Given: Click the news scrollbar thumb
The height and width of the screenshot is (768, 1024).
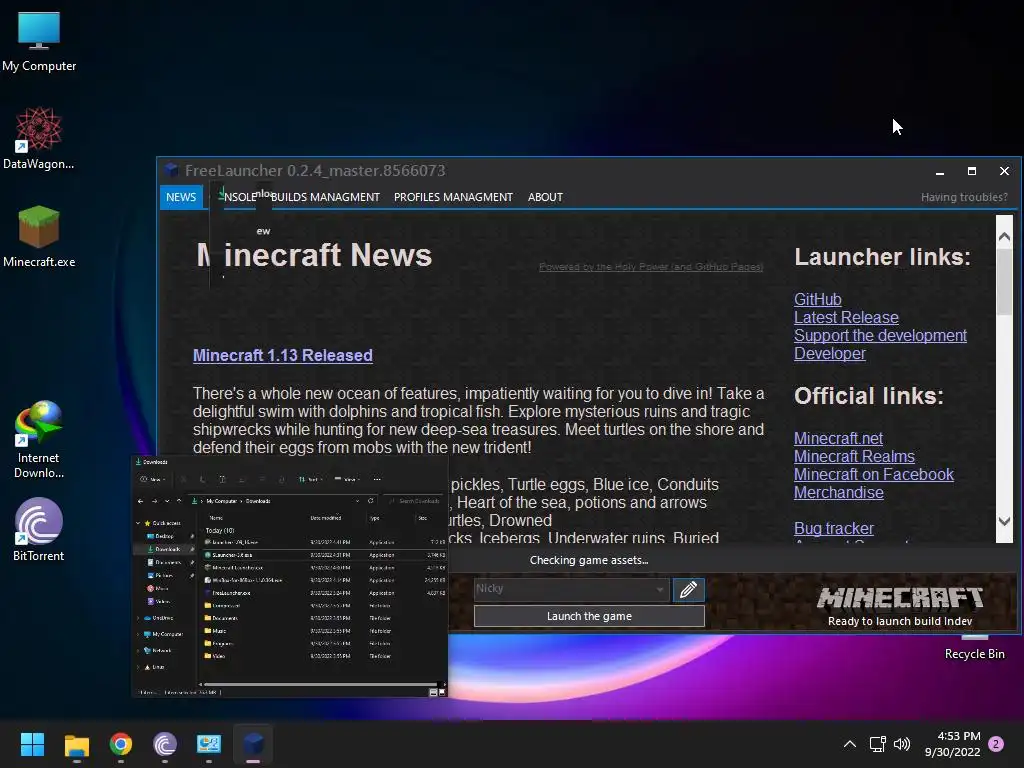Looking at the screenshot, I should click(1004, 282).
